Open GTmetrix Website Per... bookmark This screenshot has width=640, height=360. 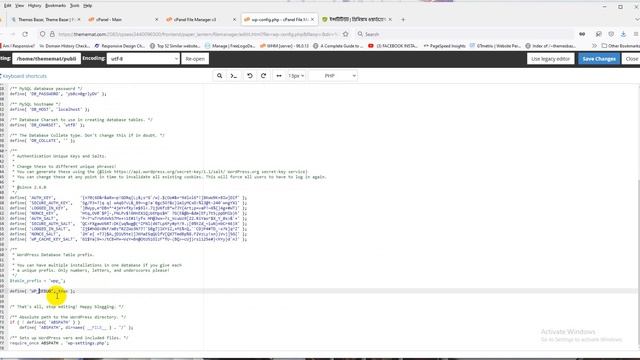click(496, 46)
